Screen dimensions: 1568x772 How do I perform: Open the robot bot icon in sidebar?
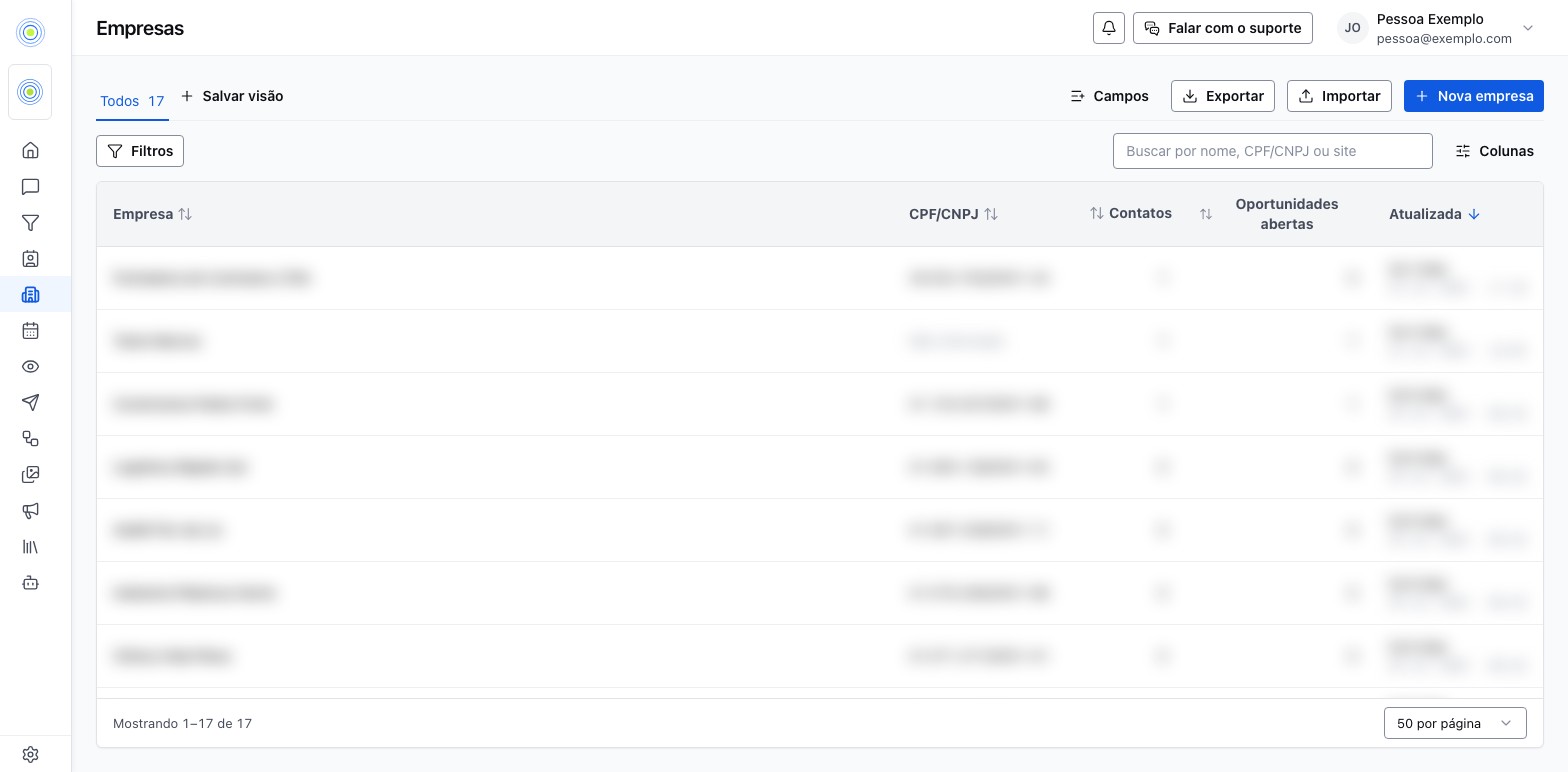pyautogui.click(x=31, y=582)
